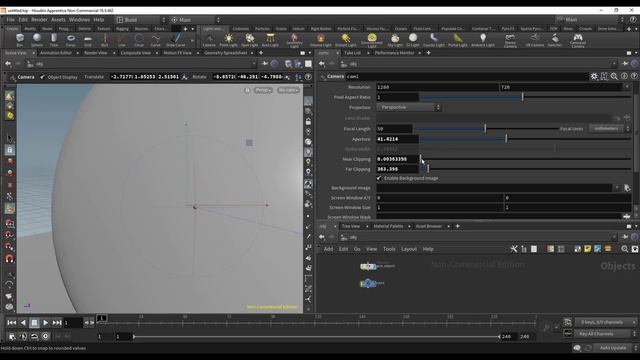Add a GI Light from the shelf
The width and height of the screenshot is (640, 360).
[x=413, y=40]
